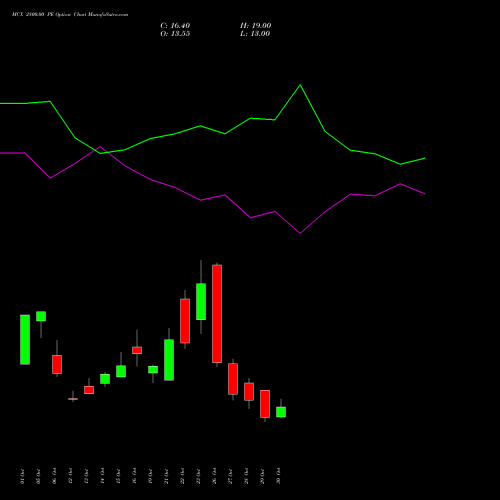Click the highest peak of the green line
This screenshot has width=500, height=500.
click(300, 85)
